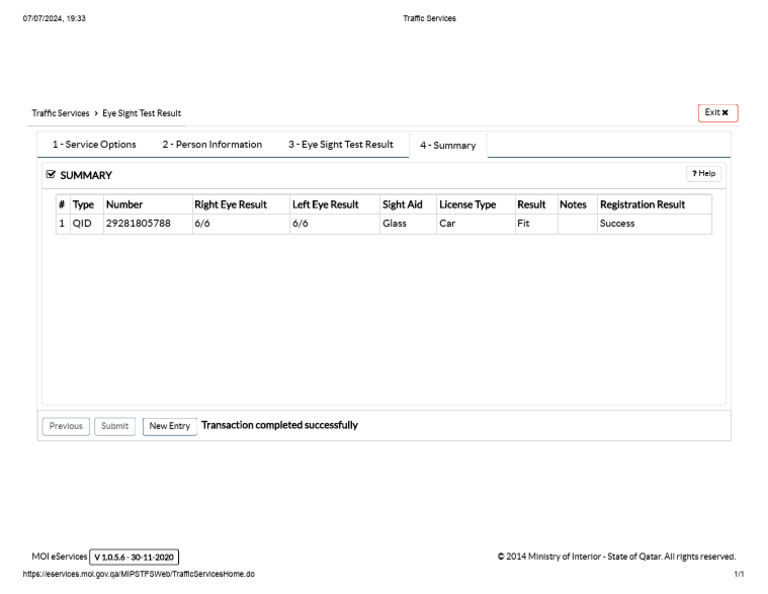The height and width of the screenshot is (594, 768).
Task: Toggle the SUMMARY checkbox icon
Action: click(x=51, y=175)
